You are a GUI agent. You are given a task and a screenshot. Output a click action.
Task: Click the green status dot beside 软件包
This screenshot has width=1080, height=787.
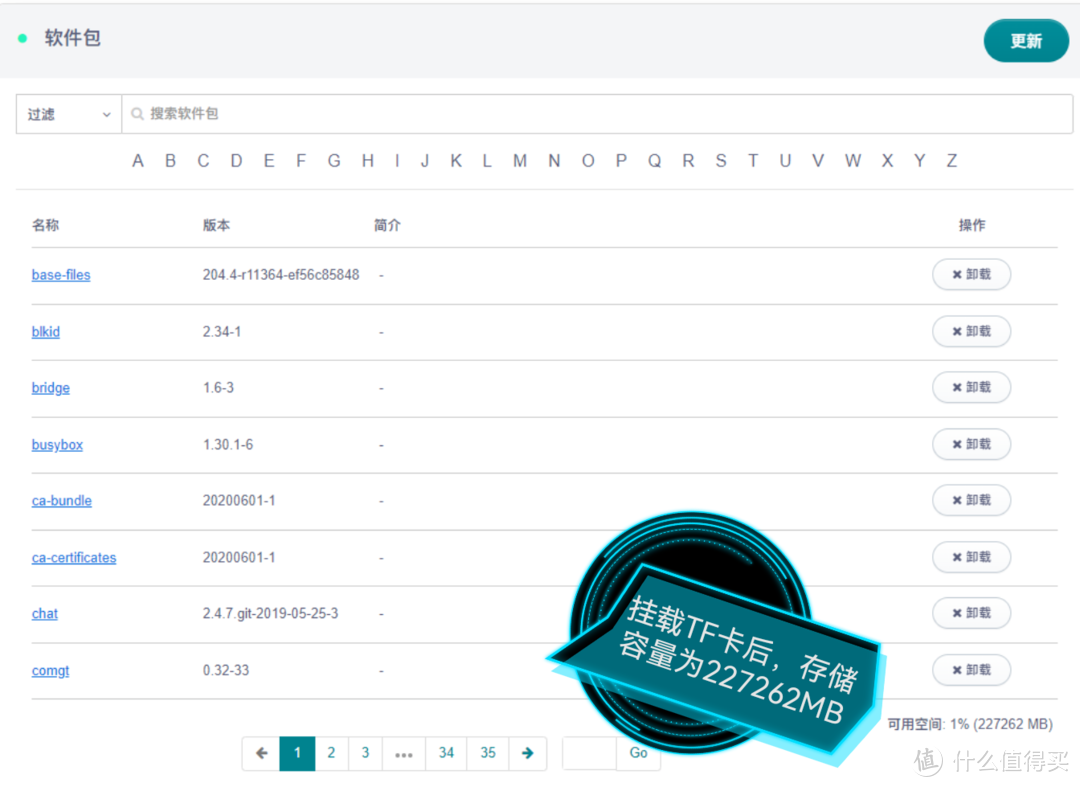21,37
